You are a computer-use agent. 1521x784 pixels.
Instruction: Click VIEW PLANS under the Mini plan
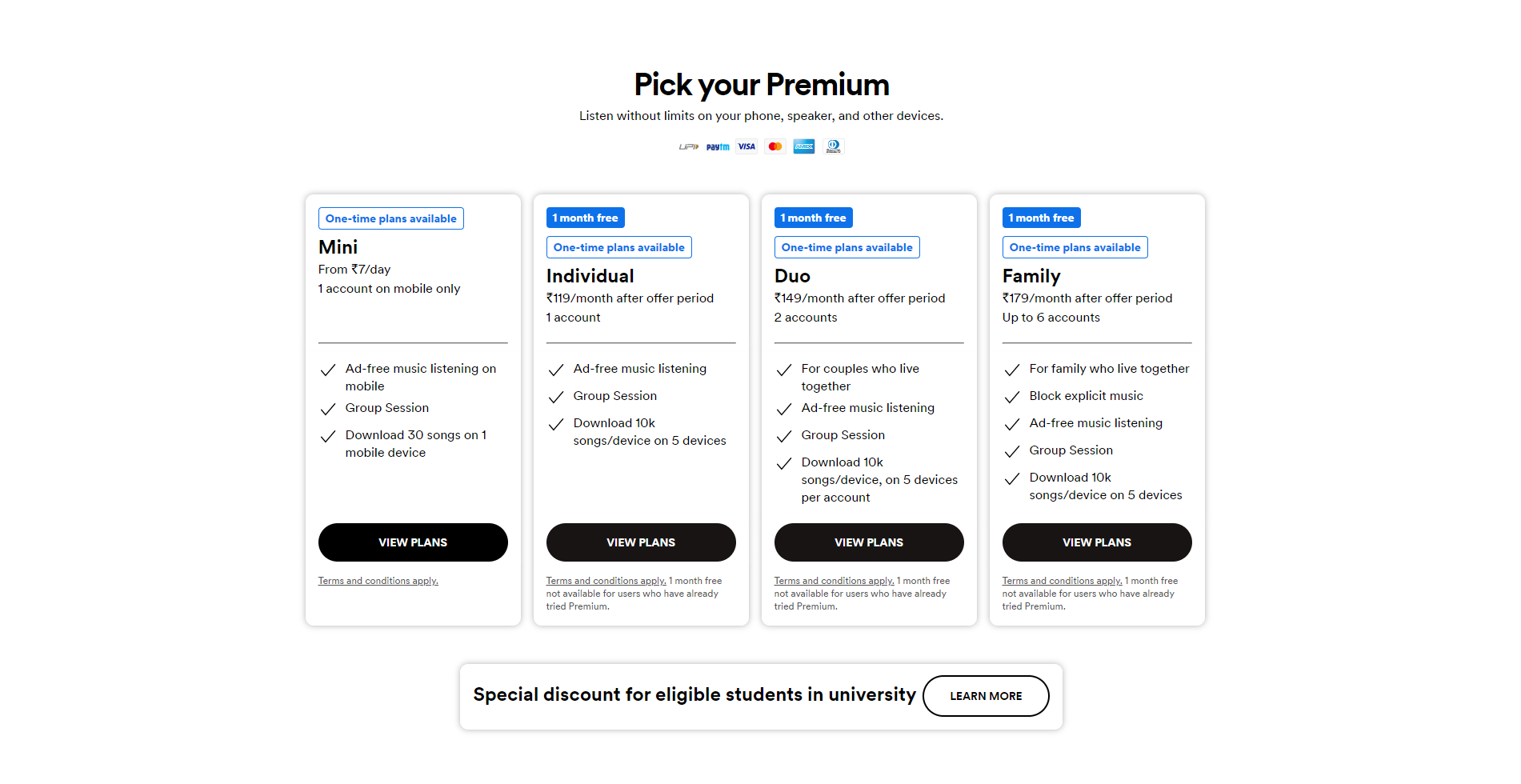(x=412, y=542)
